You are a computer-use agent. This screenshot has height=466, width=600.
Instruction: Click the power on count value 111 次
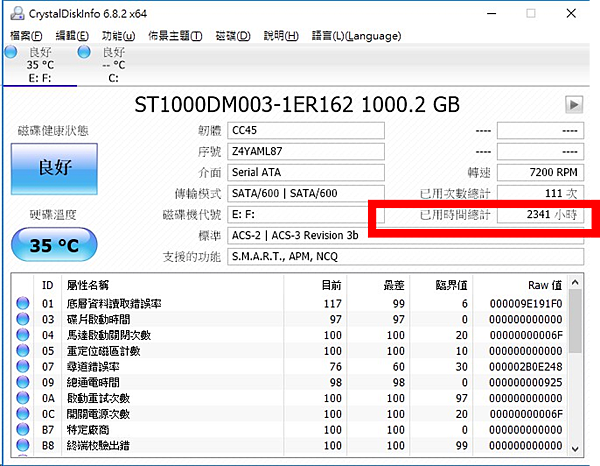pos(540,194)
